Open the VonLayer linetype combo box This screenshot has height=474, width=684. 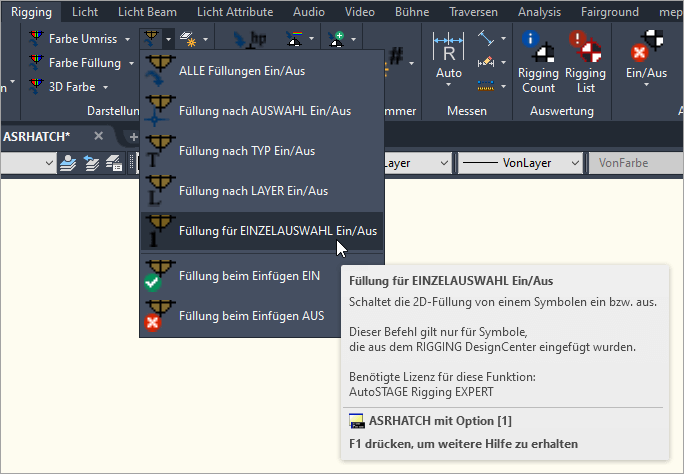click(x=520, y=162)
